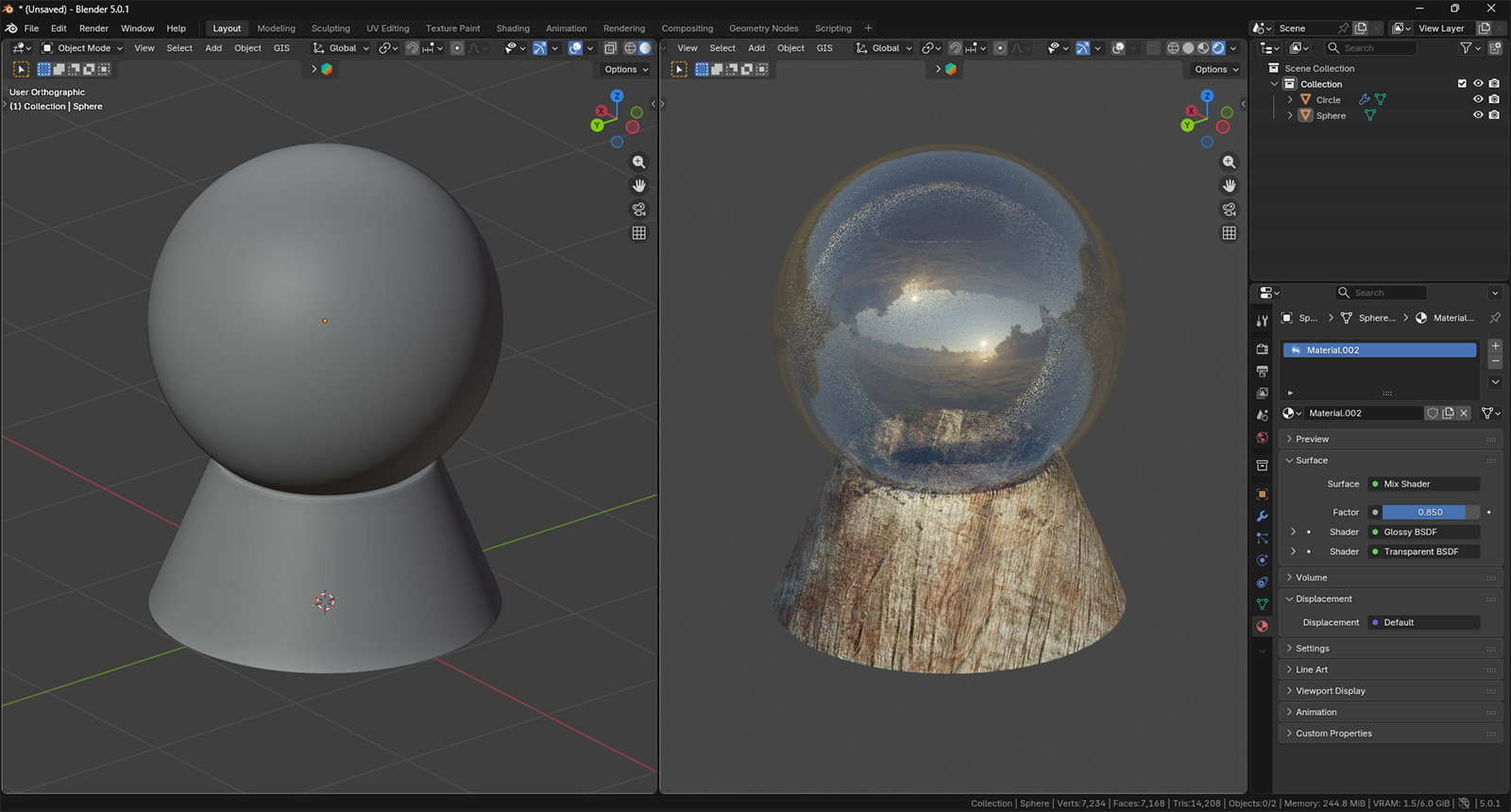Toggle Sphere visibility eye in outliner
The image size is (1511, 812).
point(1478,115)
